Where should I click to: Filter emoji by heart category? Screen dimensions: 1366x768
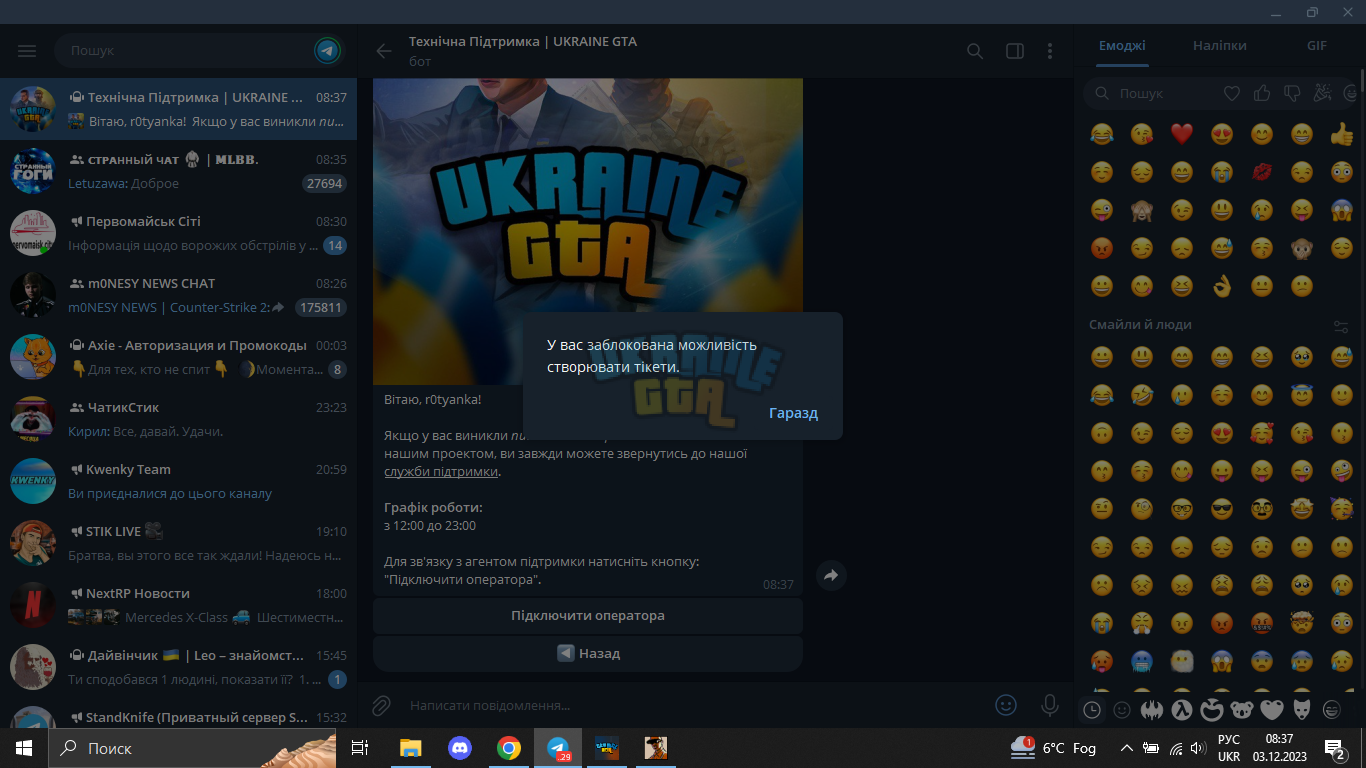pos(1232,93)
